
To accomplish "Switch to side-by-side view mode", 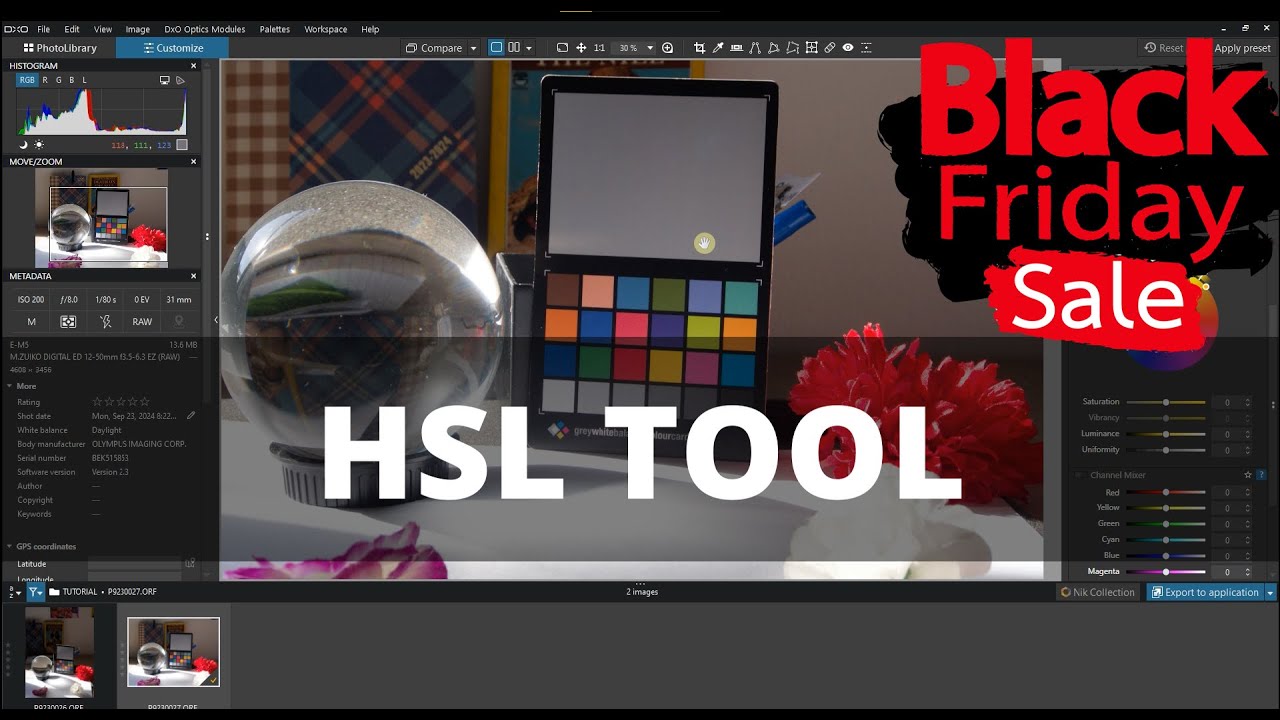I will pyautogui.click(x=514, y=48).
